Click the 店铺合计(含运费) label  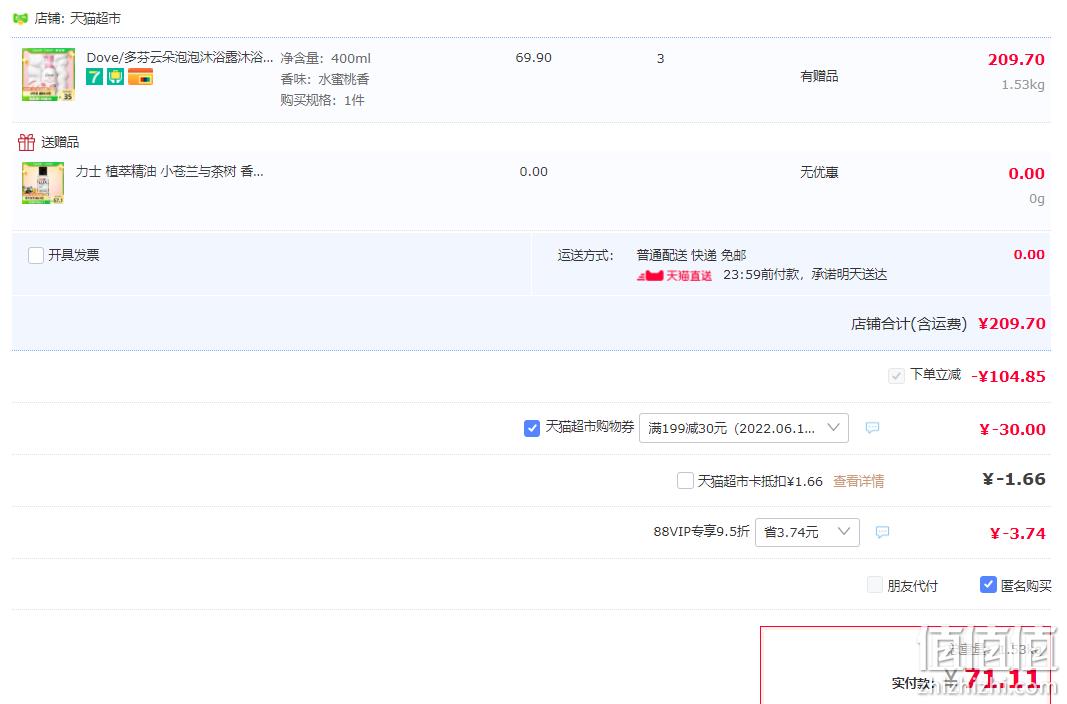click(908, 324)
